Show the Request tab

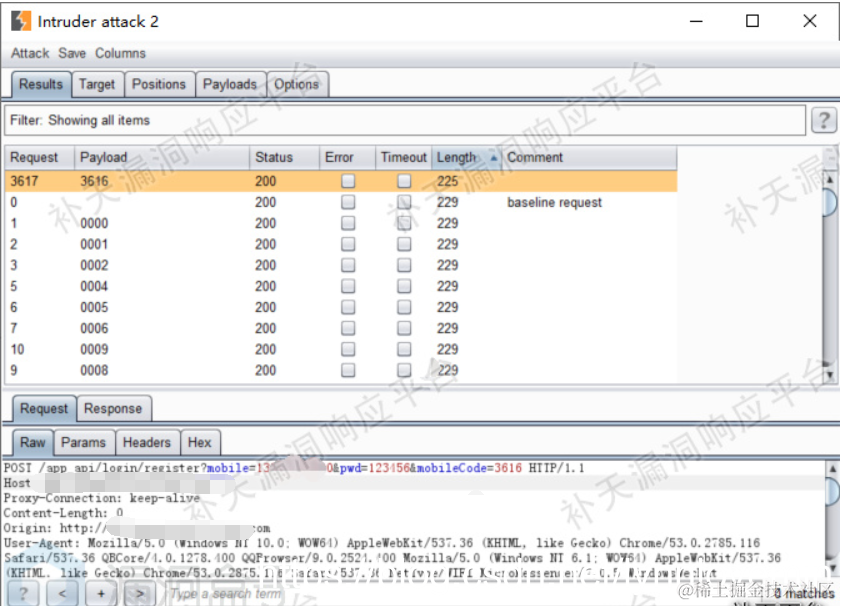(44, 409)
